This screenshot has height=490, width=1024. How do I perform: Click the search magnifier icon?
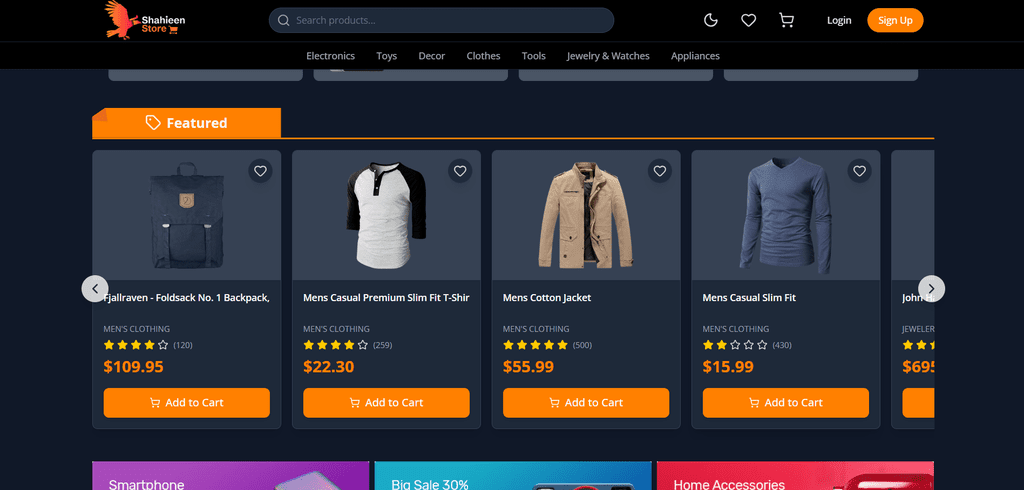(283, 20)
